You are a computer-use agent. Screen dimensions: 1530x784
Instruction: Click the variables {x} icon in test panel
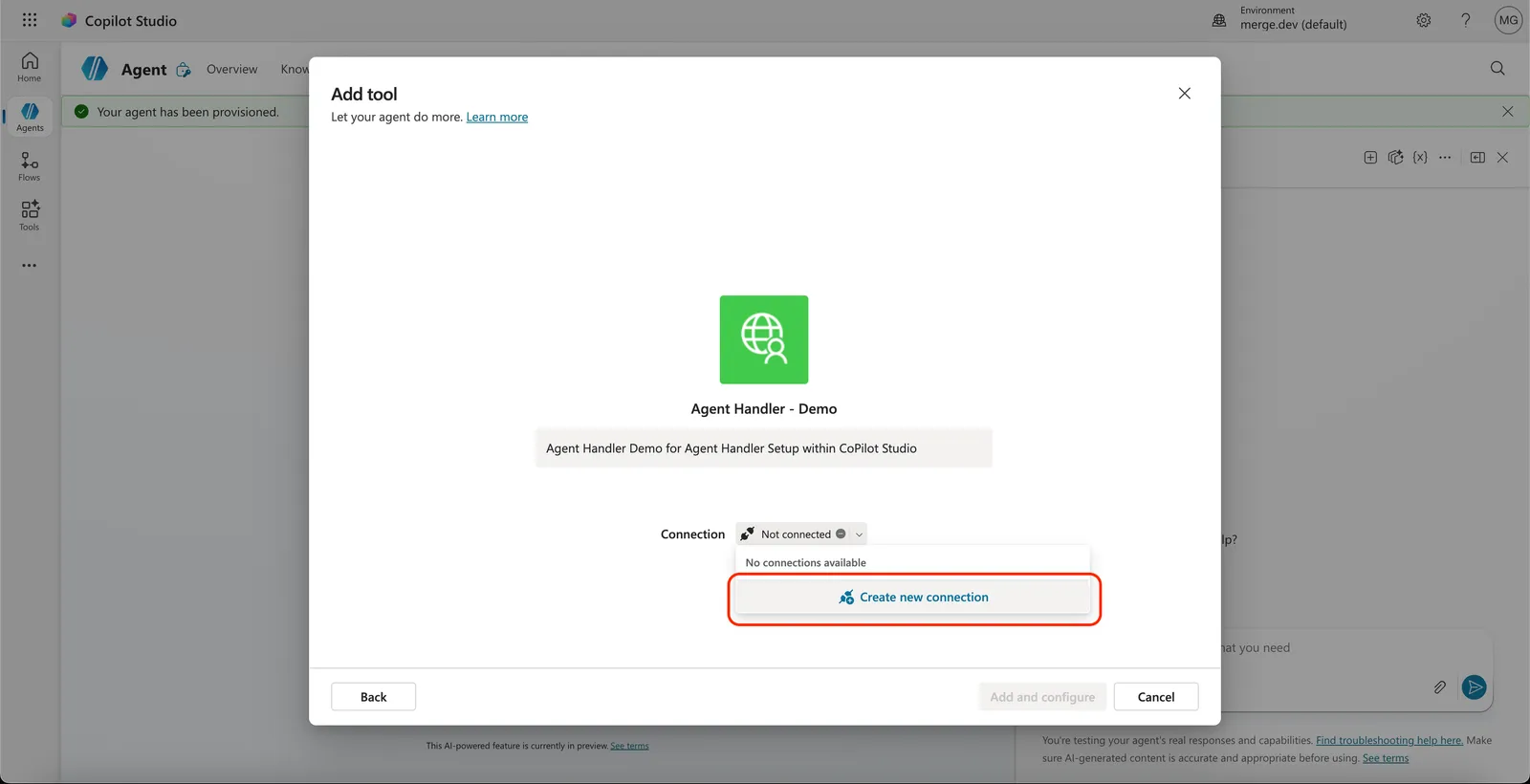click(x=1420, y=157)
